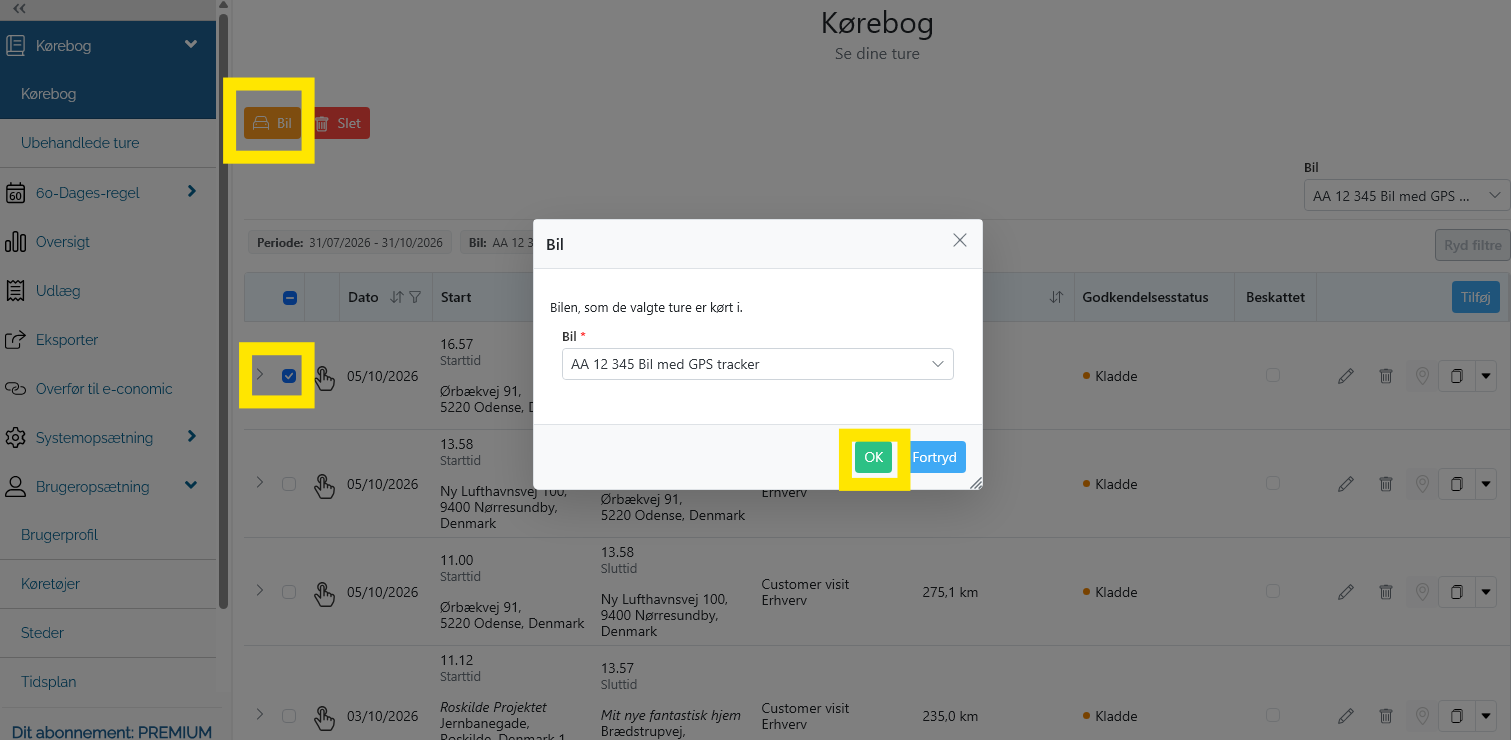This screenshot has width=1511, height=740.
Task: Click the "275,1 km" distance cell
Action: (950, 592)
